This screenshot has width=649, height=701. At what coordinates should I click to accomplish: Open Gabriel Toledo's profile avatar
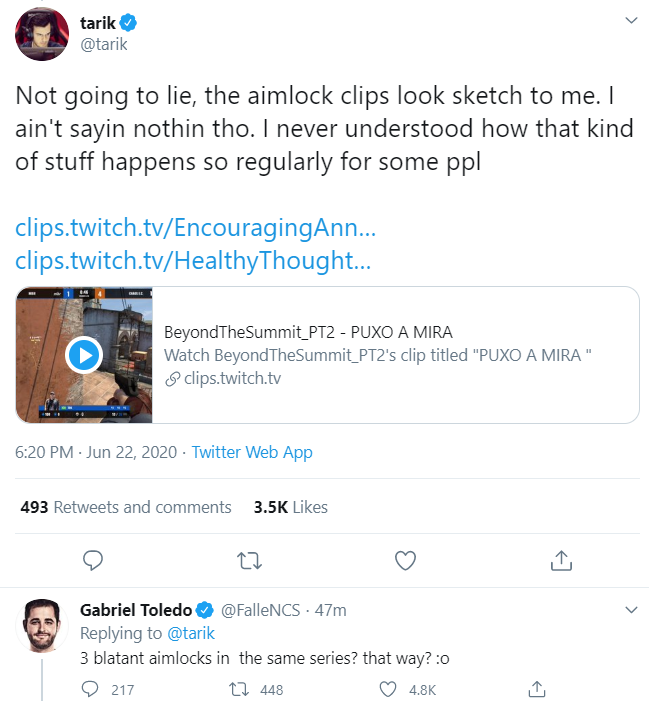[x=42, y=627]
